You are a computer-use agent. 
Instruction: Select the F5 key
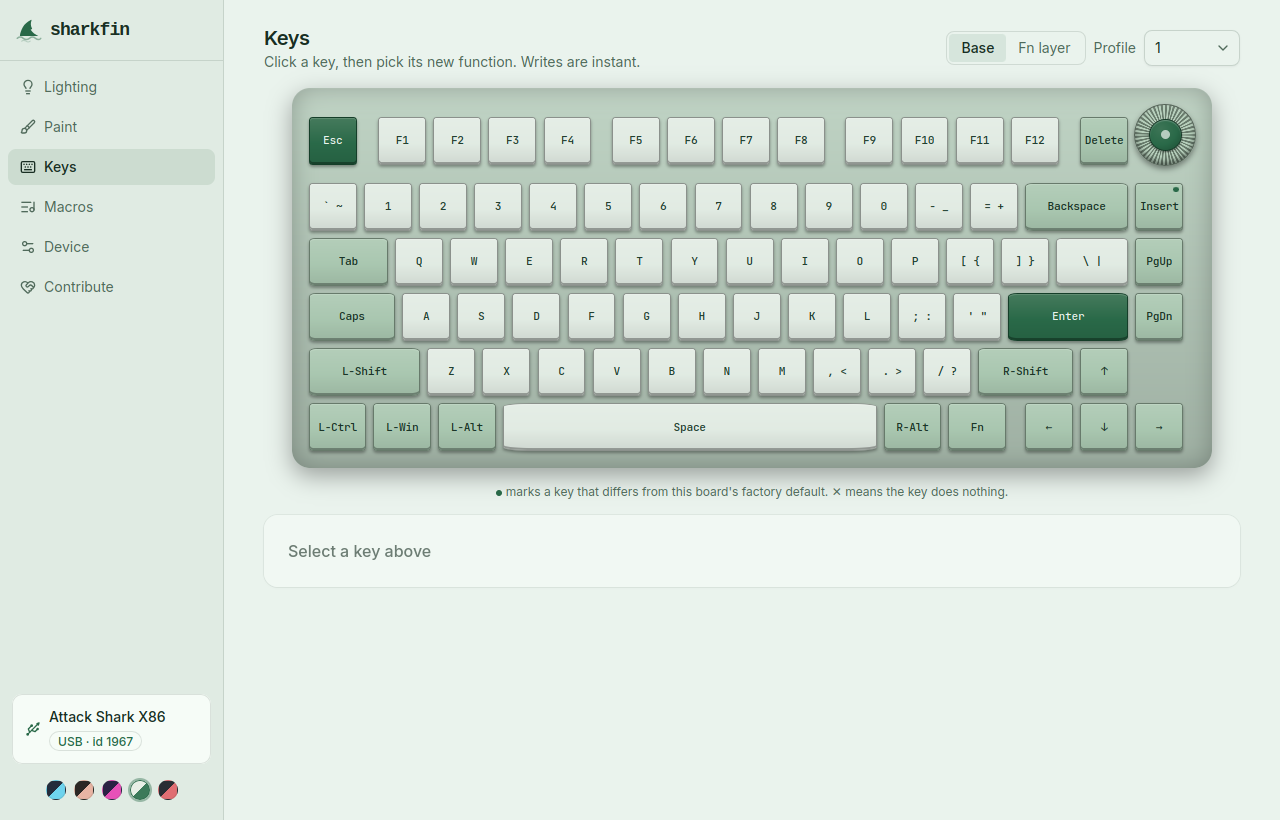click(636, 140)
